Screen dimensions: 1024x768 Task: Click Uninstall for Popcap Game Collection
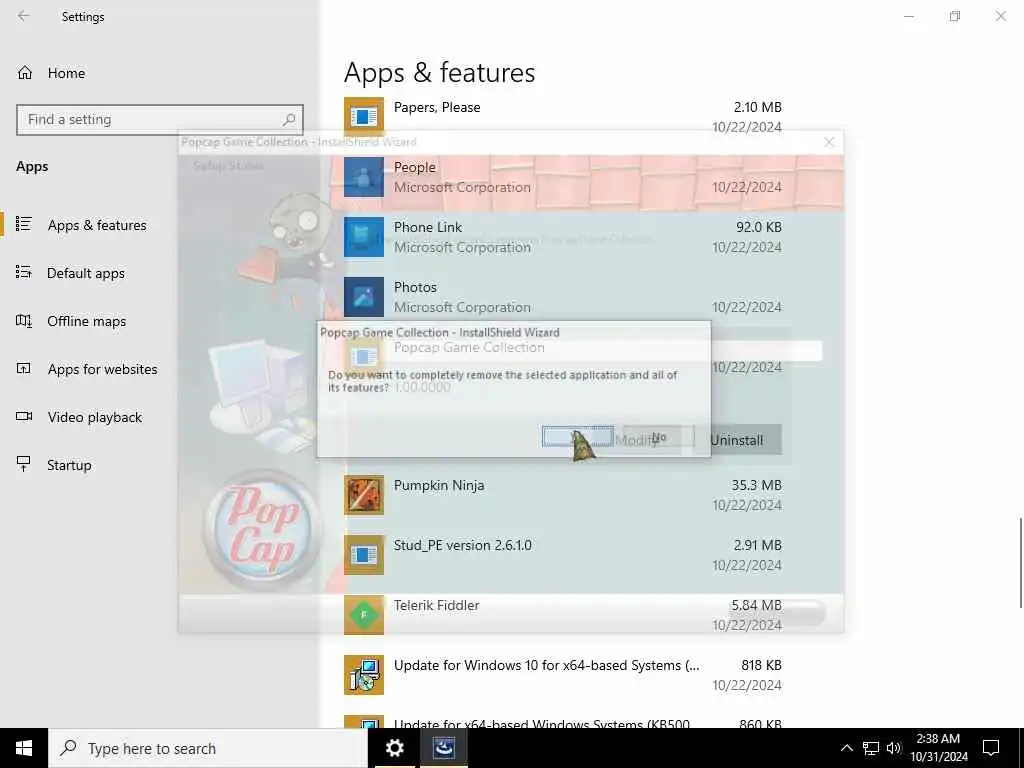coord(737,440)
